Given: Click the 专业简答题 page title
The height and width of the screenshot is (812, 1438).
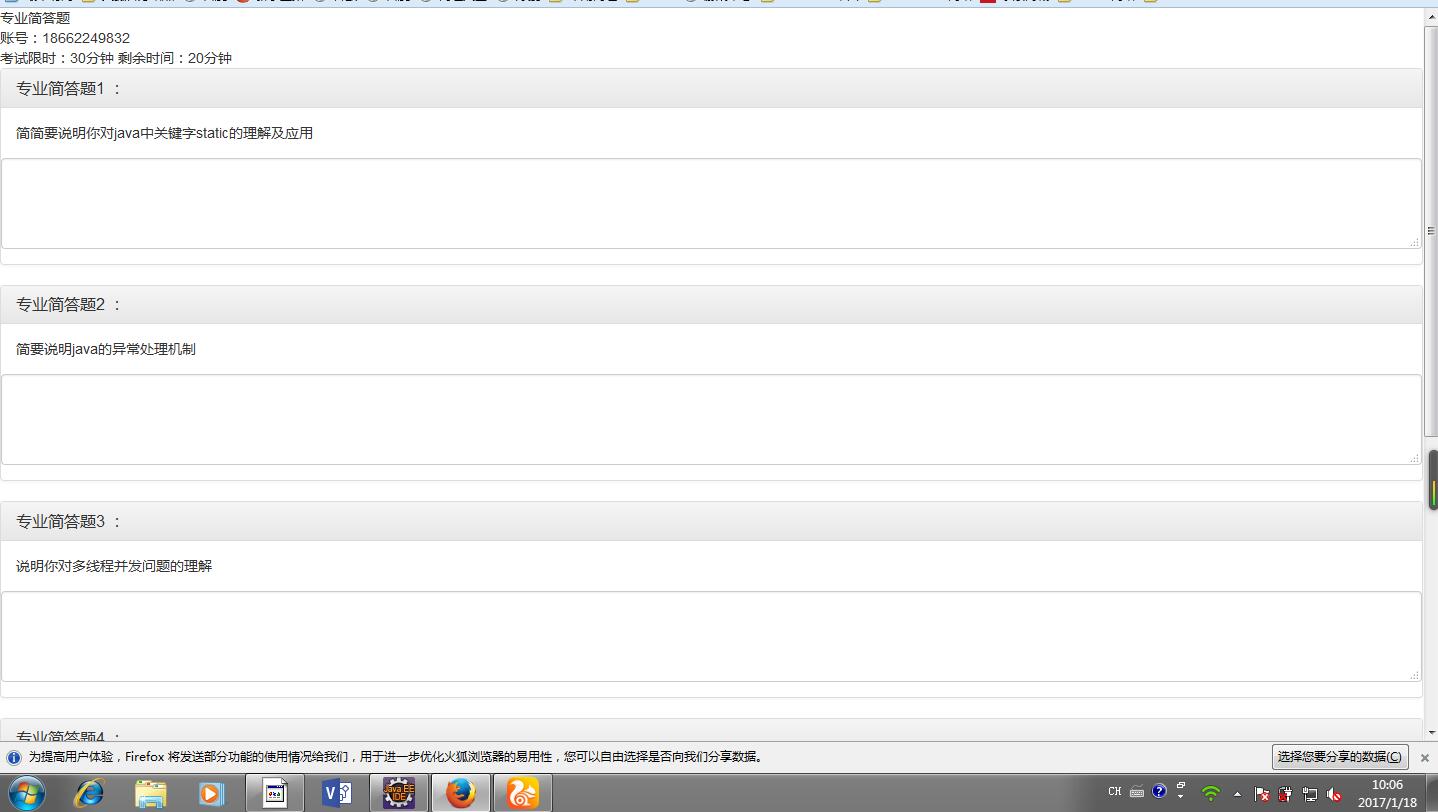Looking at the screenshot, I should [x=35, y=18].
